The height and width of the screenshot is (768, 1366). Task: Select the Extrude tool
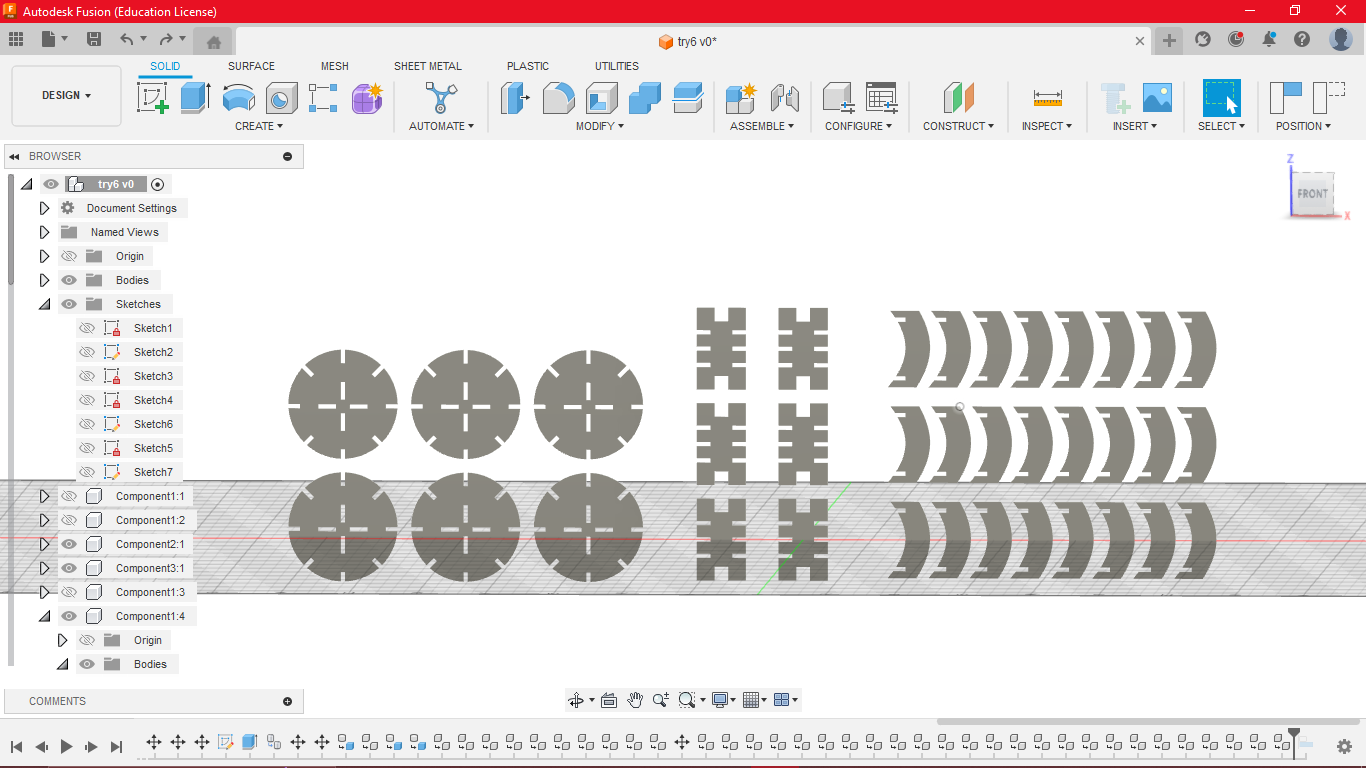coord(196,98)
